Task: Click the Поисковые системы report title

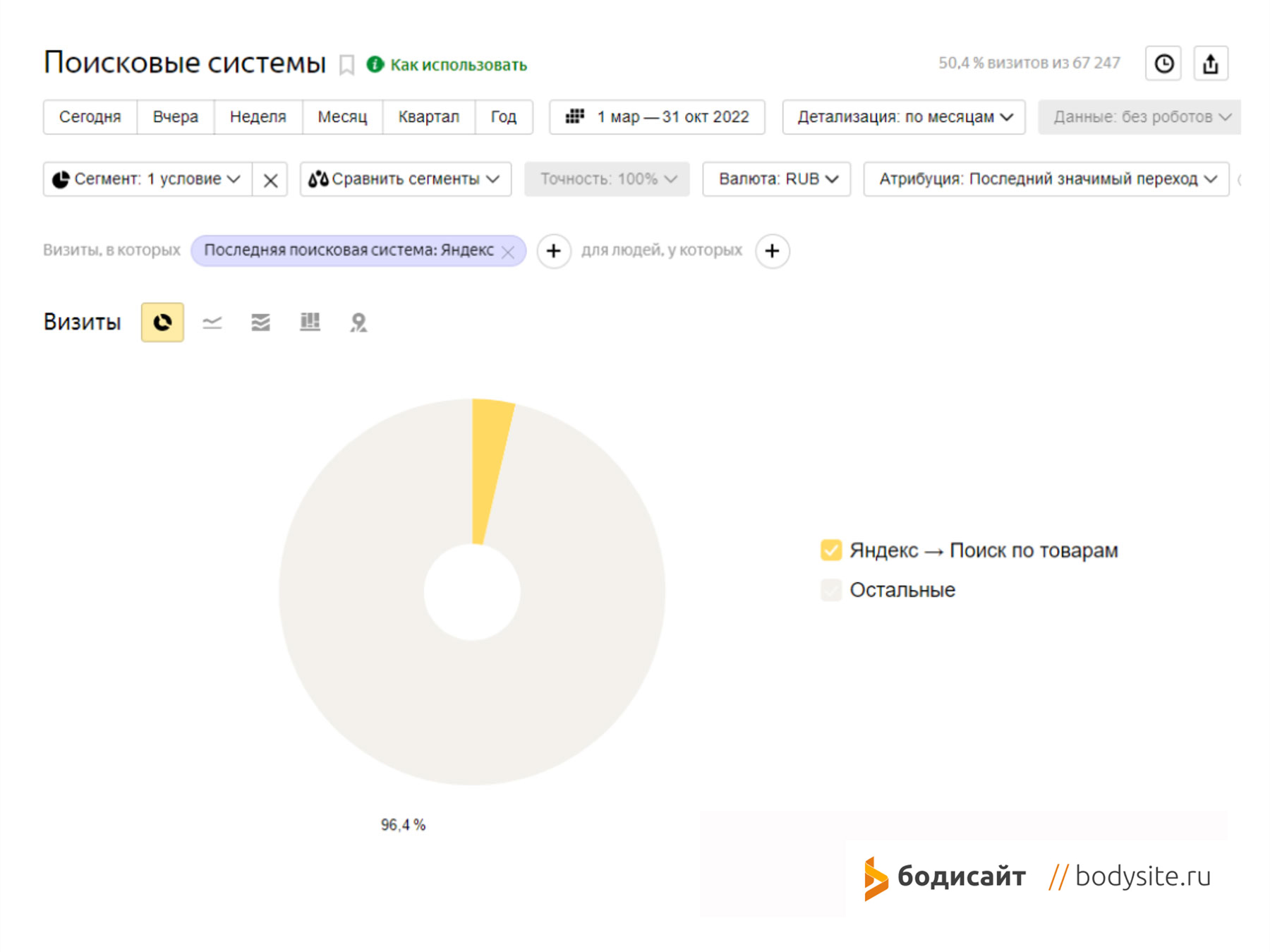Action: point(185,63)
